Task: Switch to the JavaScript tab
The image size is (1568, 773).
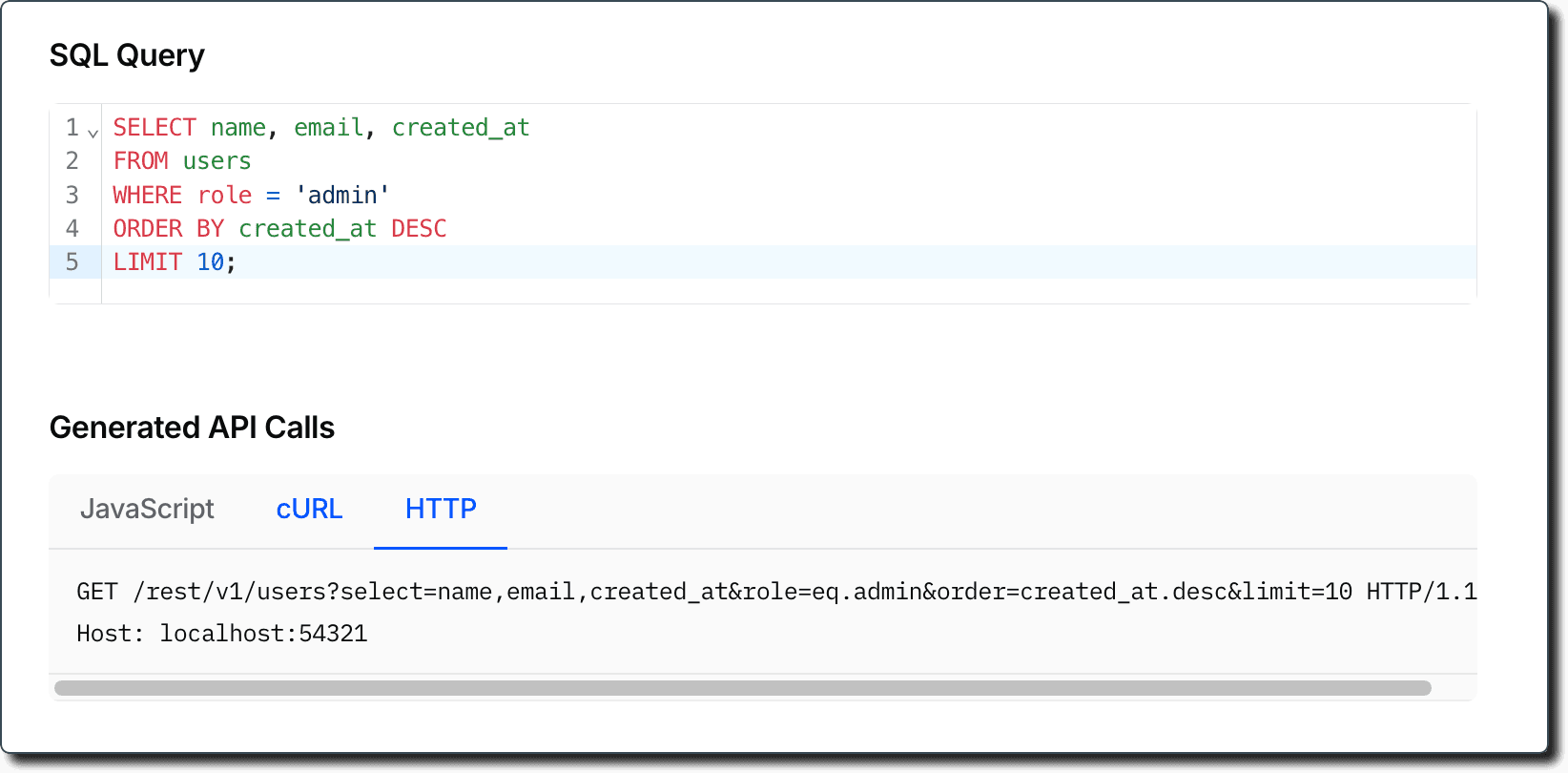Action: (147, 509)
